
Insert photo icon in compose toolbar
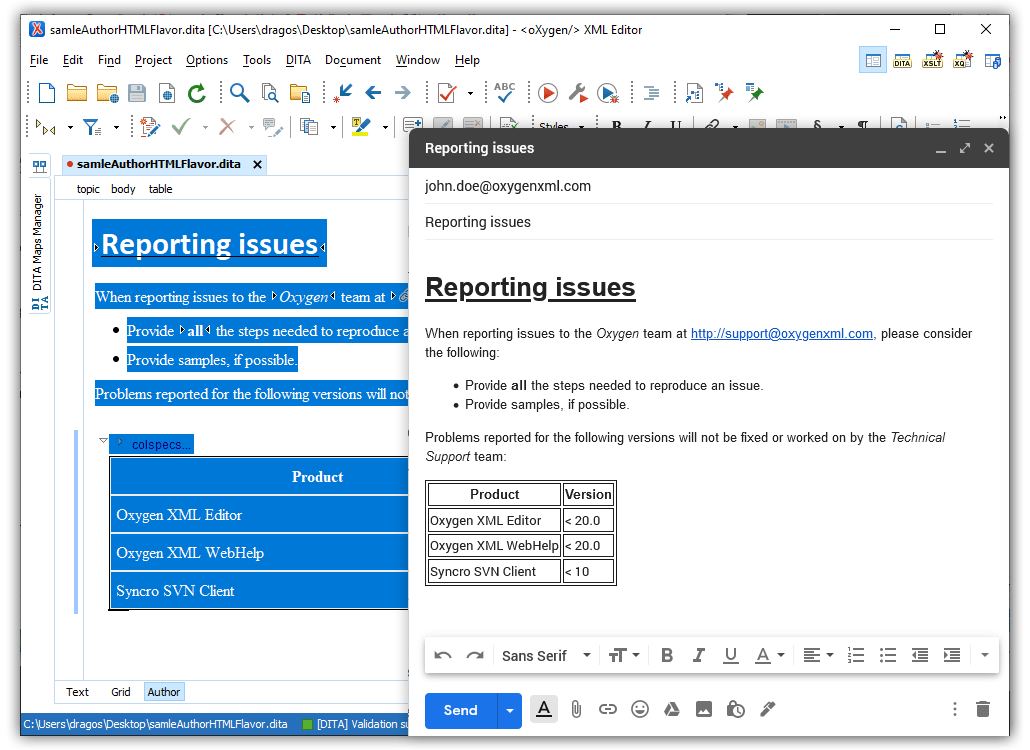coord(704,709)
